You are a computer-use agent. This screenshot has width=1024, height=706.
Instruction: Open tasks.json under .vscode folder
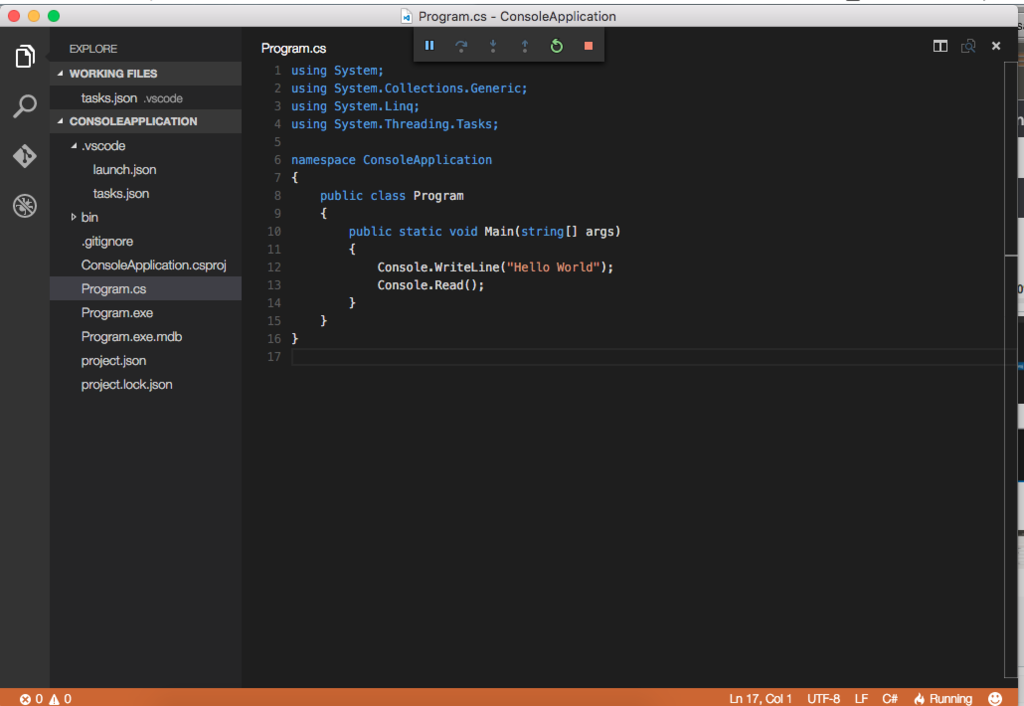coord(145,193)
